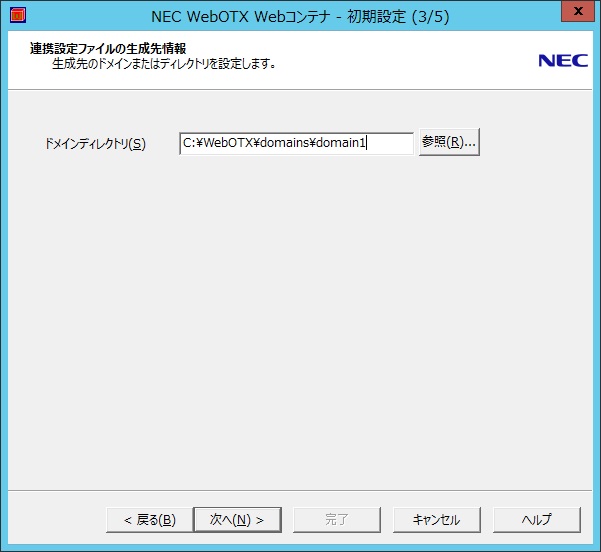Viewport: 601px width, 552px height.
Task: Click into the domain directory path field
Action: pos(296,143)
